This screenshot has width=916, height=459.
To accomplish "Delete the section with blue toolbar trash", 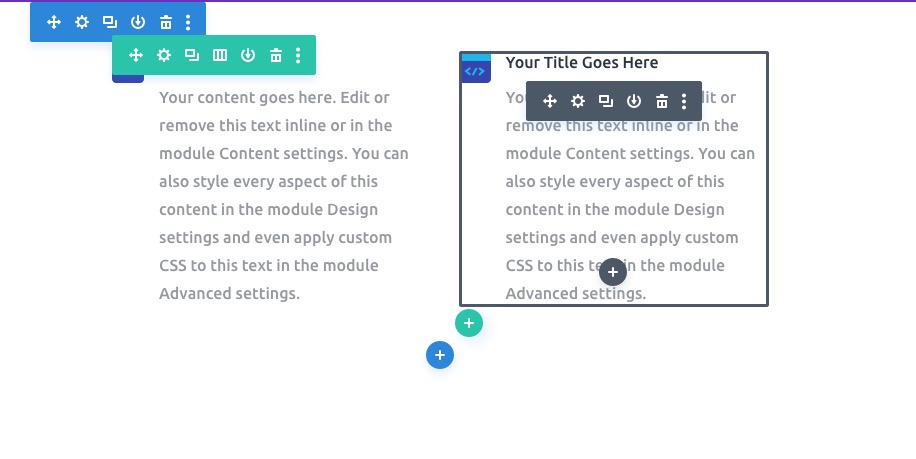I will click(x=166, y=22).
